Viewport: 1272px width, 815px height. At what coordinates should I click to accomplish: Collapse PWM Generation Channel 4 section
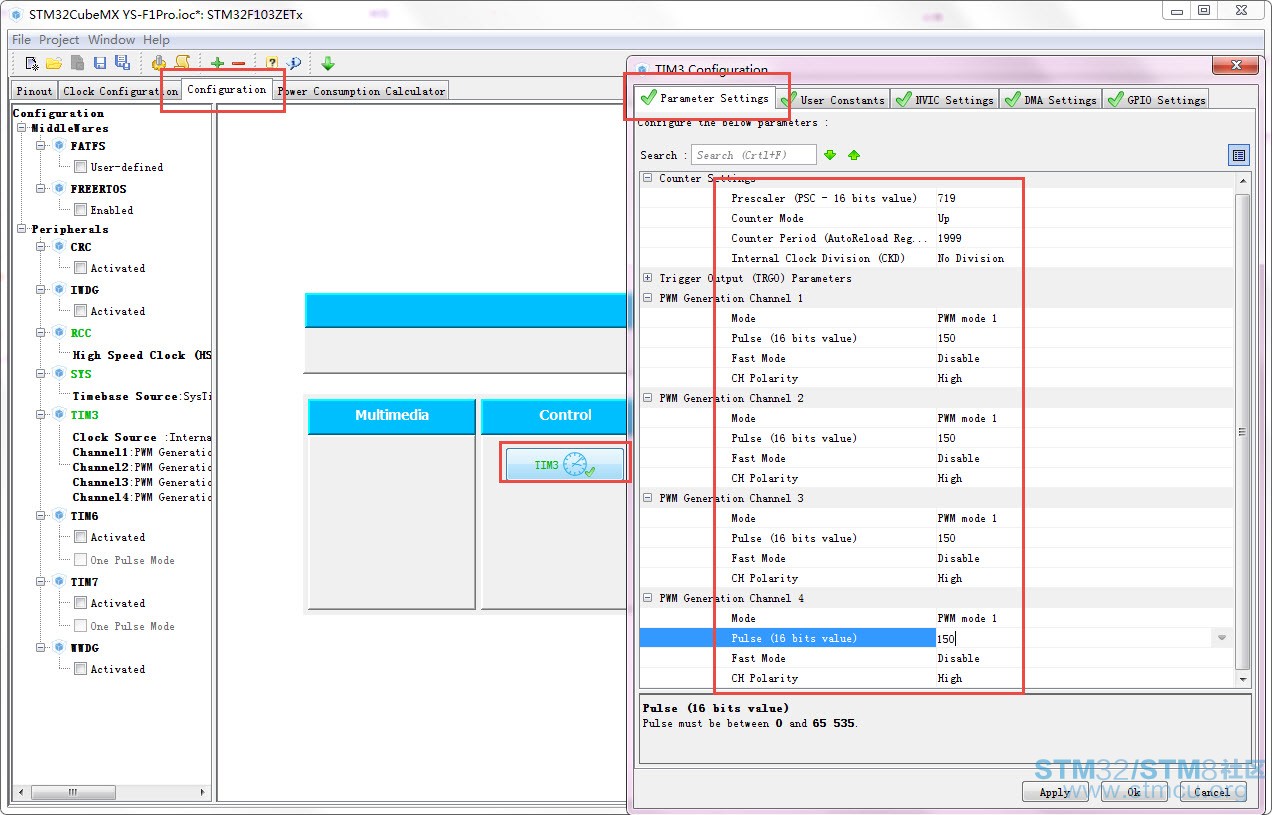(x=648, y=598)
